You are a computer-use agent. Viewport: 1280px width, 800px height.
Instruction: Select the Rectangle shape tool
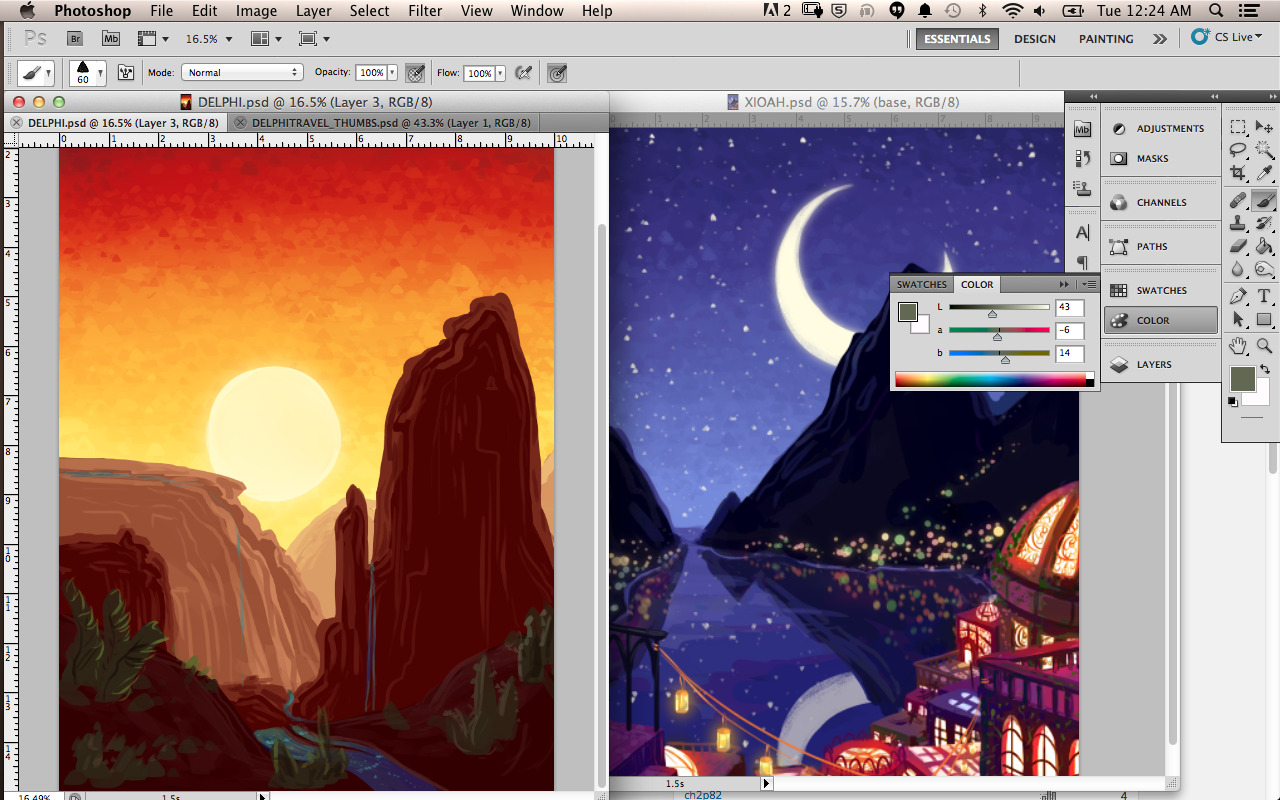(x=1264, y=319)
